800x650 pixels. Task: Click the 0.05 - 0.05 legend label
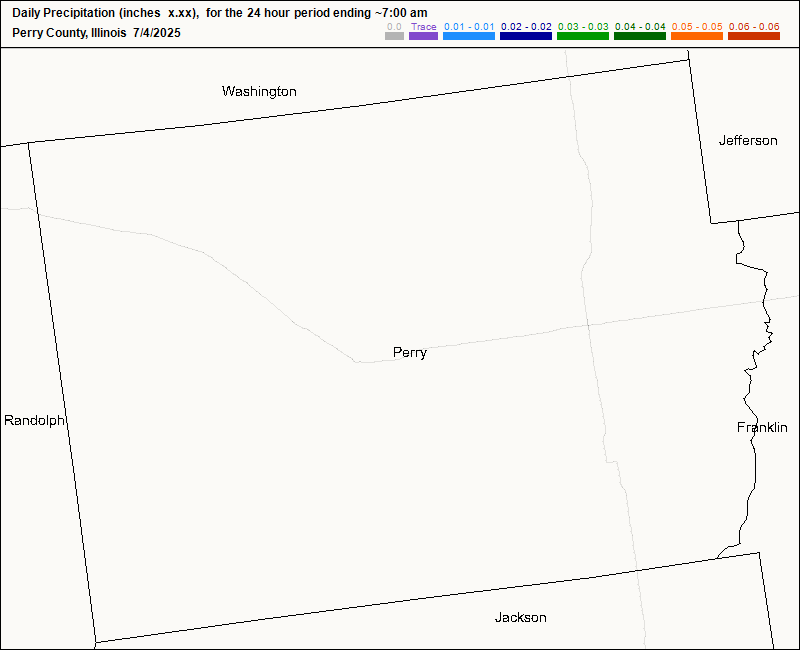click(x=697, y=27)
